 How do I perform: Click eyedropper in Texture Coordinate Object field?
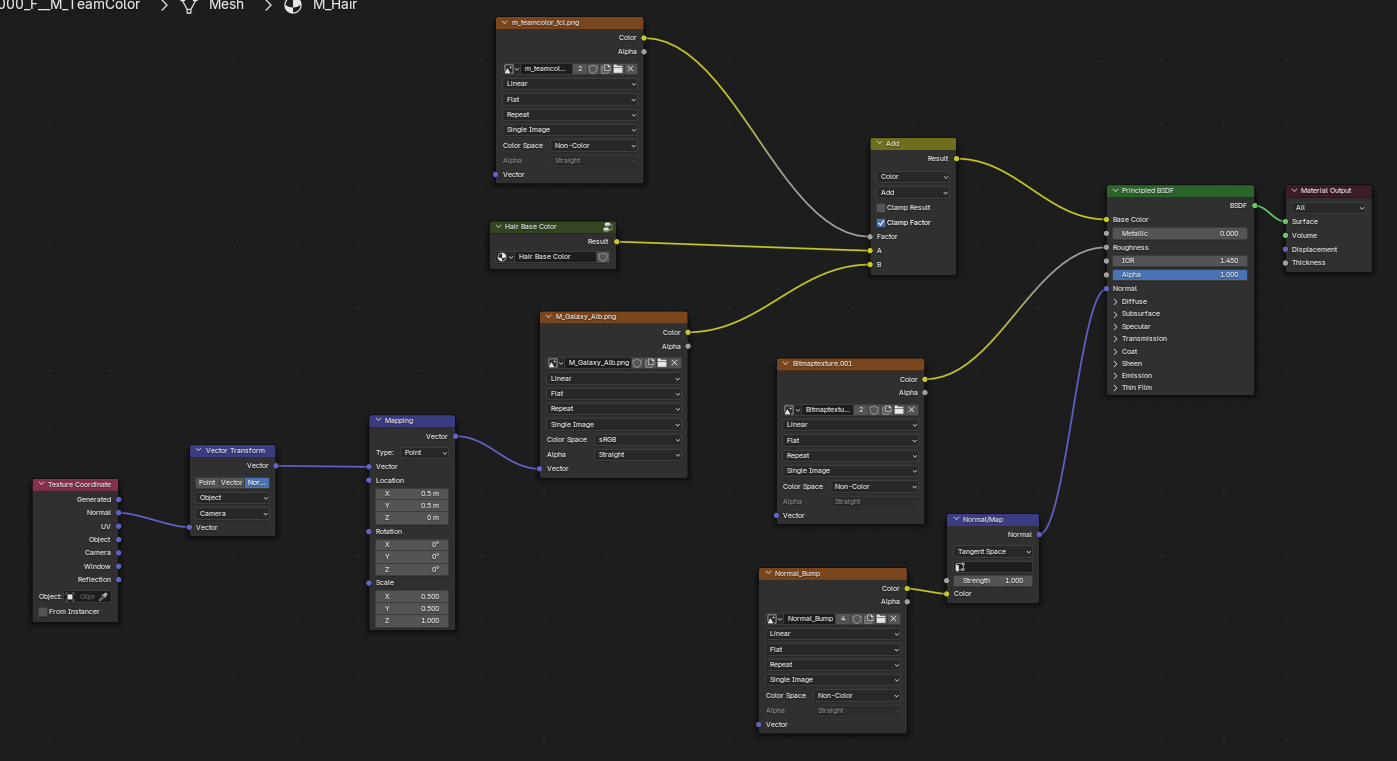coord(103,597)
